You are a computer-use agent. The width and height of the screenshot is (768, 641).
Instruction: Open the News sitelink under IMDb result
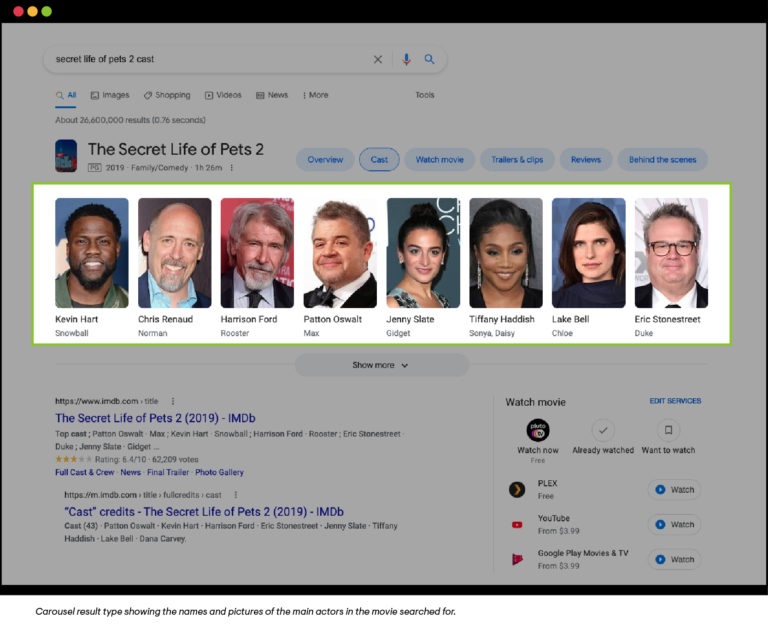tap(130, 473)
